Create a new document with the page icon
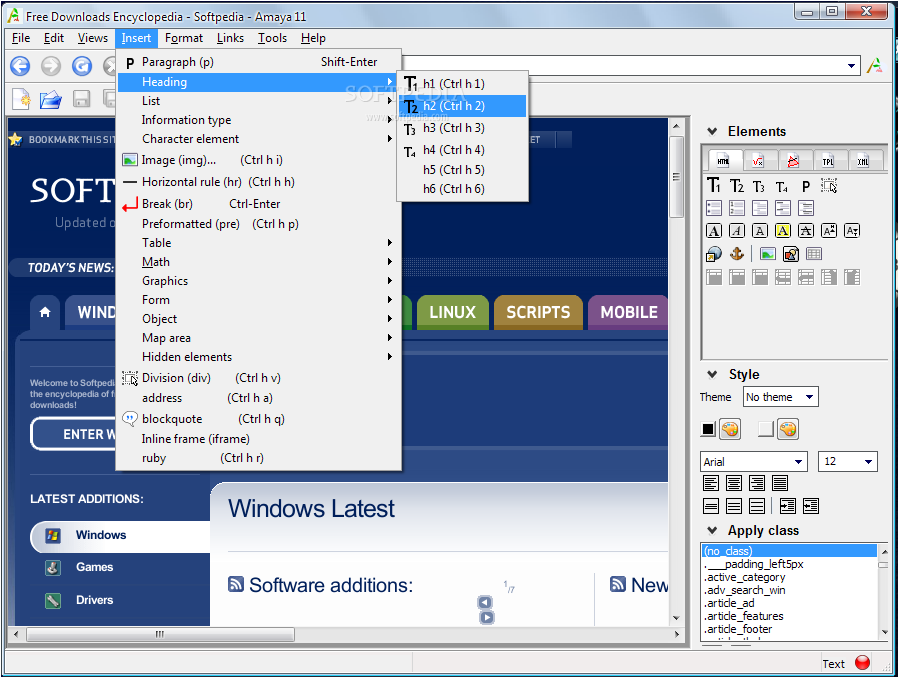 (21, 99)
